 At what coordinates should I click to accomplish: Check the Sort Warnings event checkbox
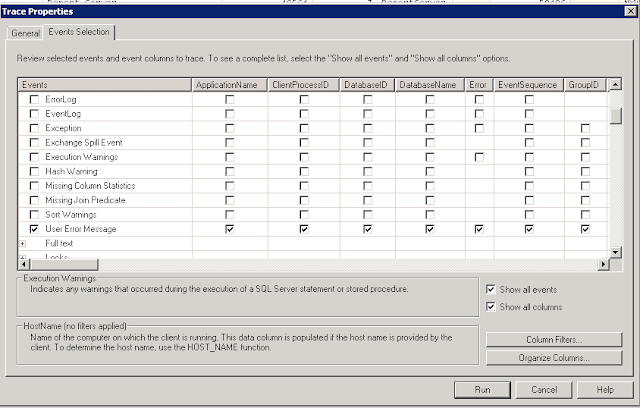click(34, 215)
